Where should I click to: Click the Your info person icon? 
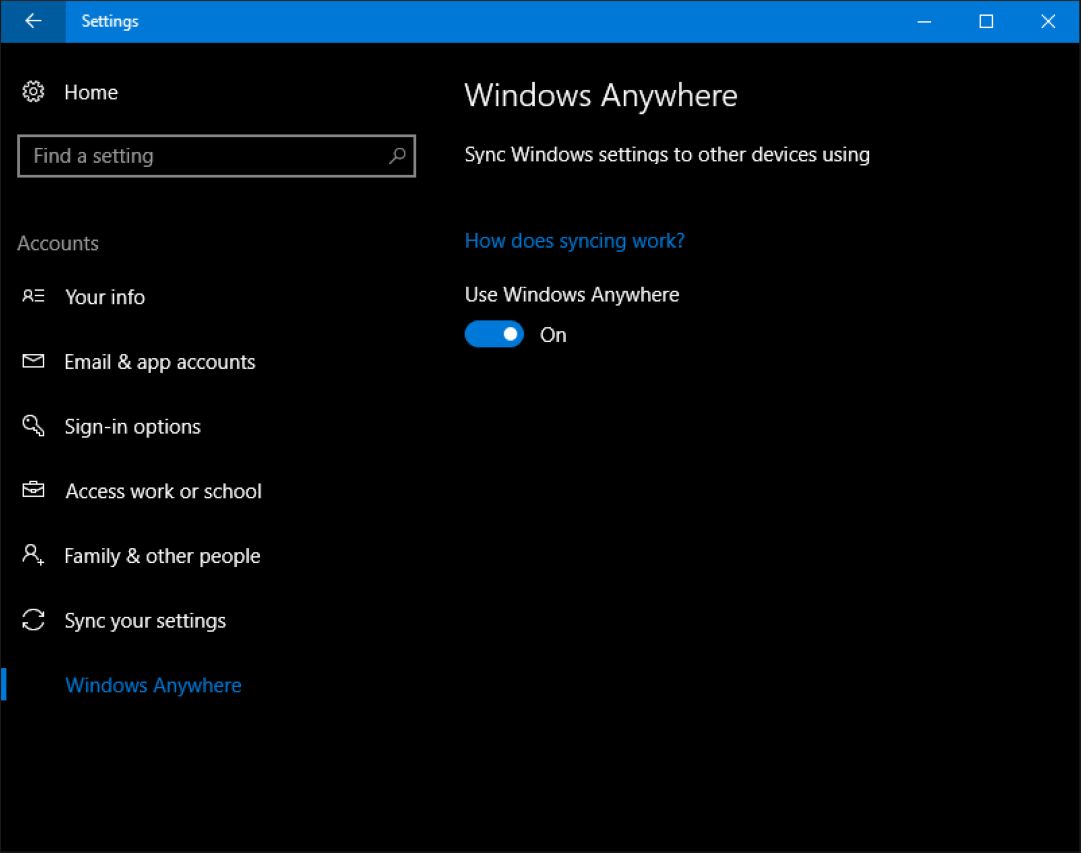click(x=33, y=297)
